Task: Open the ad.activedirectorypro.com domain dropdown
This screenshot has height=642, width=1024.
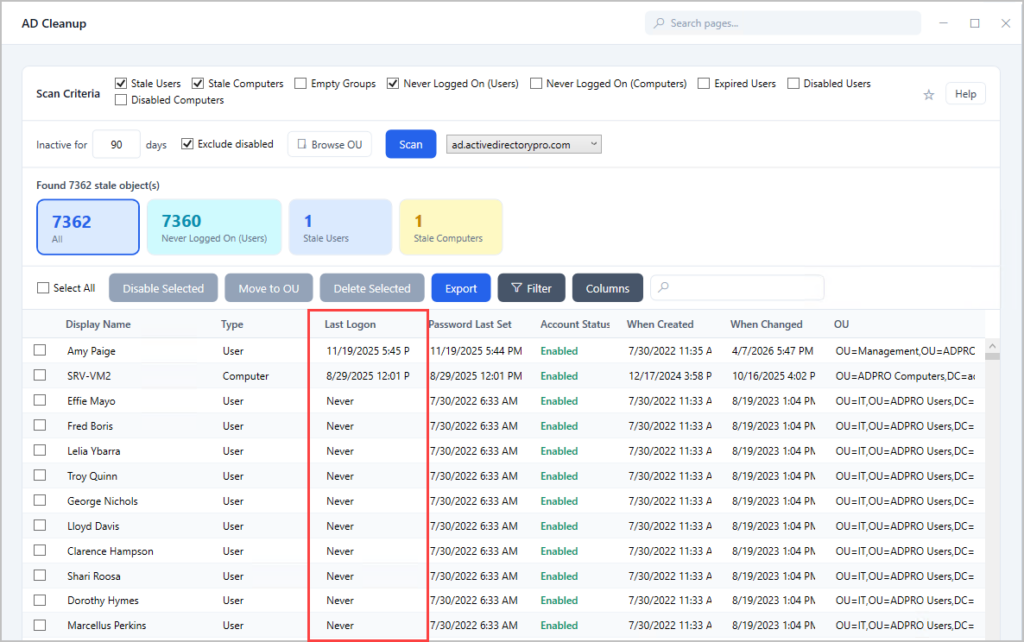Action: coord(524,144)
